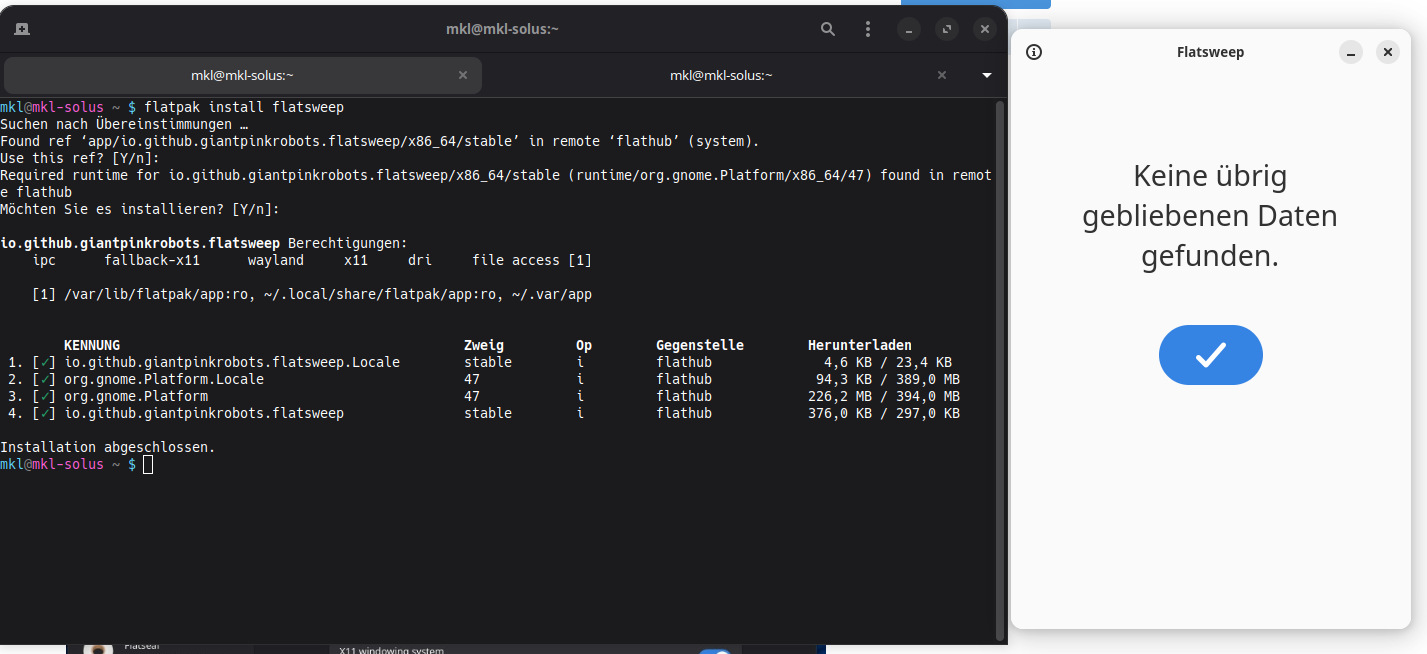Close the first terminal tab

462,75
